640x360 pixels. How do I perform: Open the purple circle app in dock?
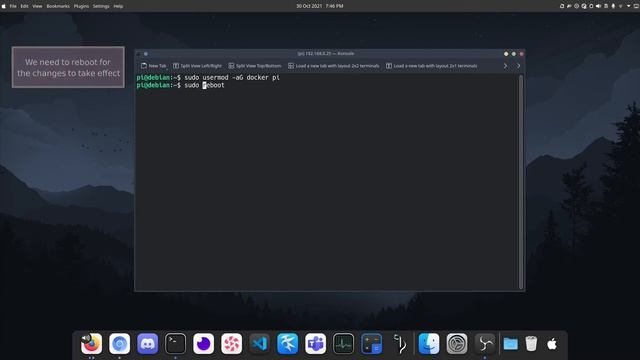coord(204,344)
